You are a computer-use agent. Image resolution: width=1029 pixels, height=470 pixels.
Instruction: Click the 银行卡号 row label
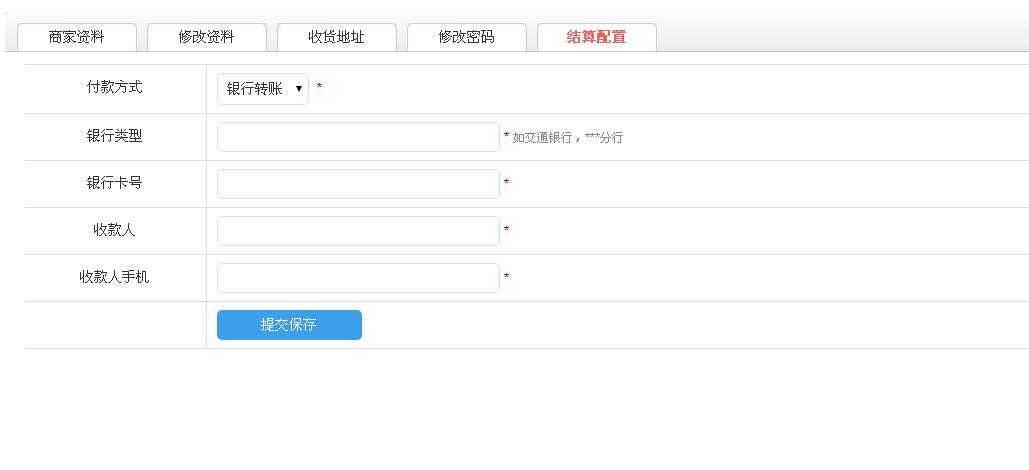click(115, 183)
